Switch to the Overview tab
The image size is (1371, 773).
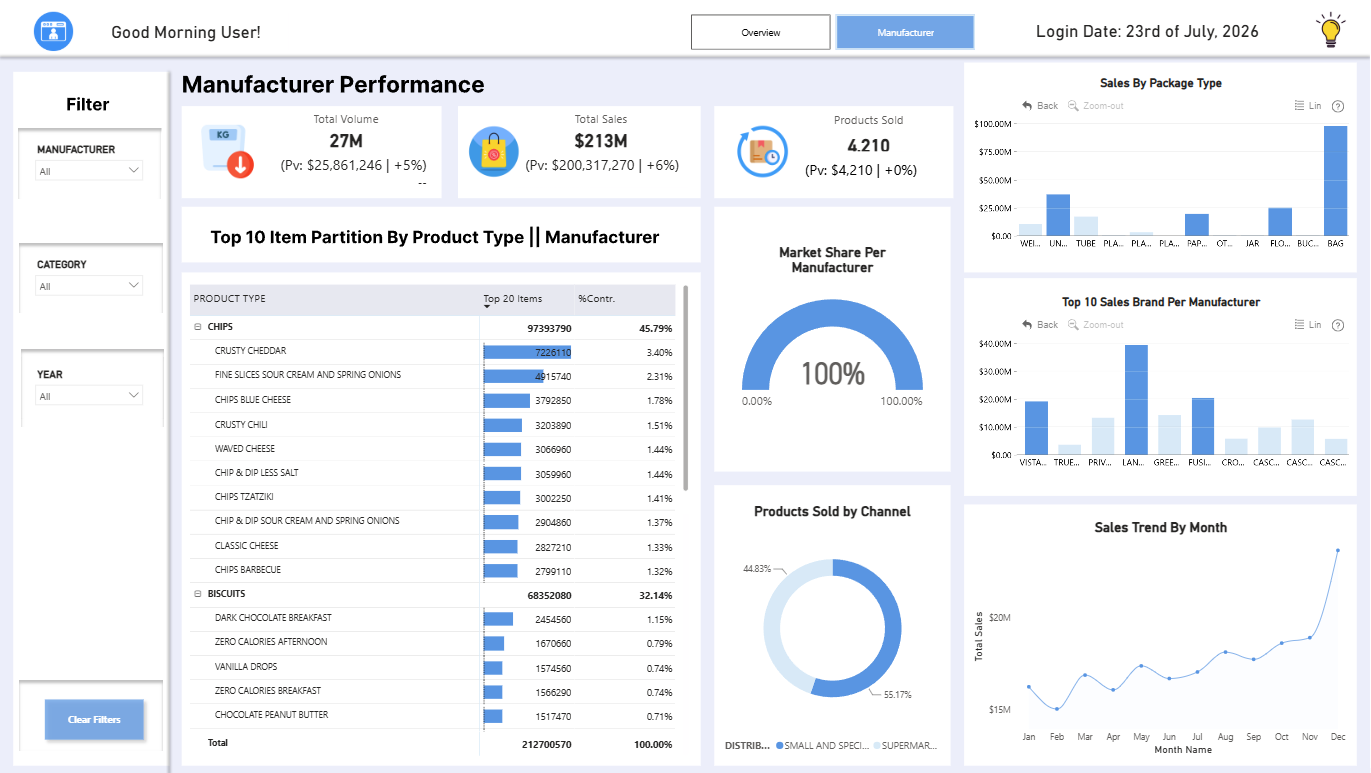(761, 32)
